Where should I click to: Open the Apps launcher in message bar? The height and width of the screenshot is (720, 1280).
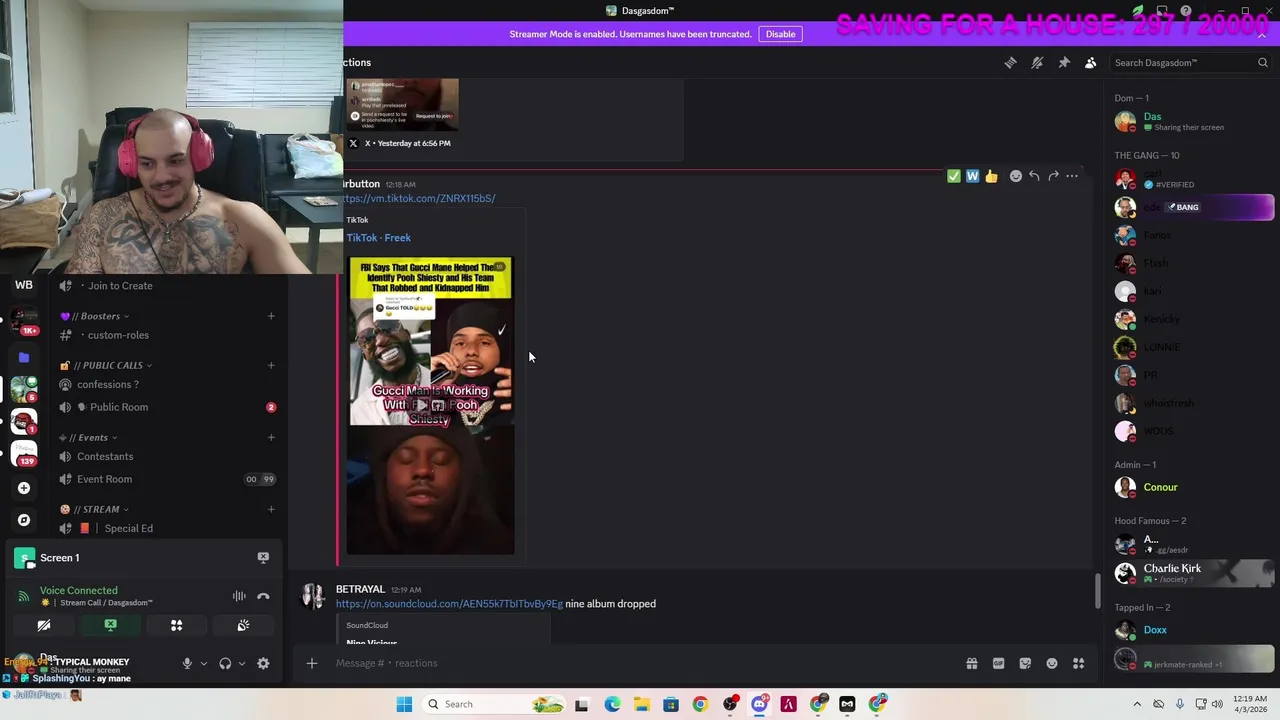(x=1079, y=663)
